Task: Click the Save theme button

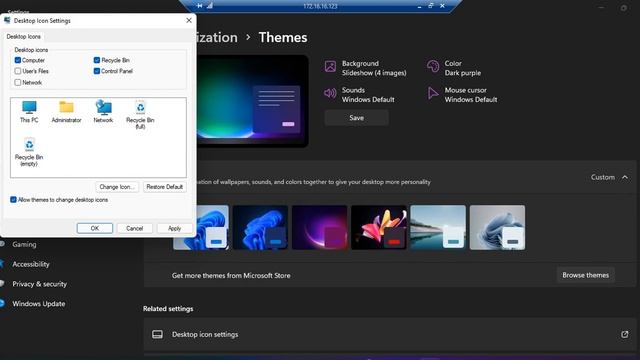Action: (356, 118)
